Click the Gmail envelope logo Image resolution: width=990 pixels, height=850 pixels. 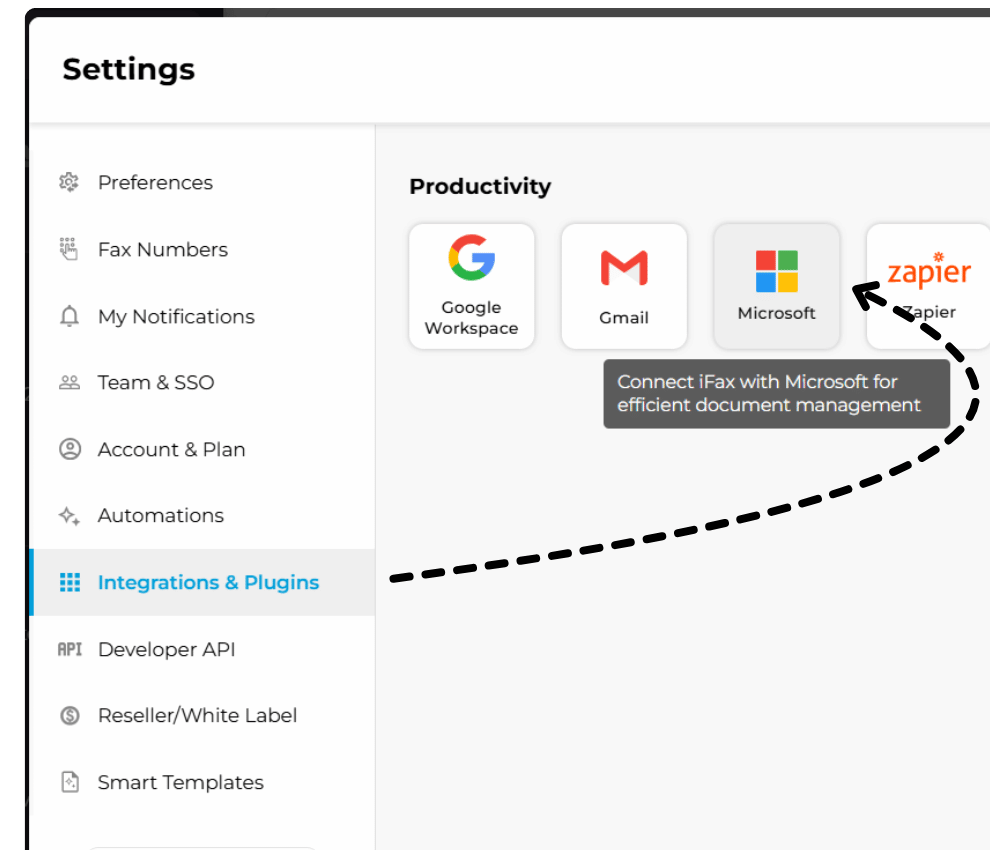624,268
